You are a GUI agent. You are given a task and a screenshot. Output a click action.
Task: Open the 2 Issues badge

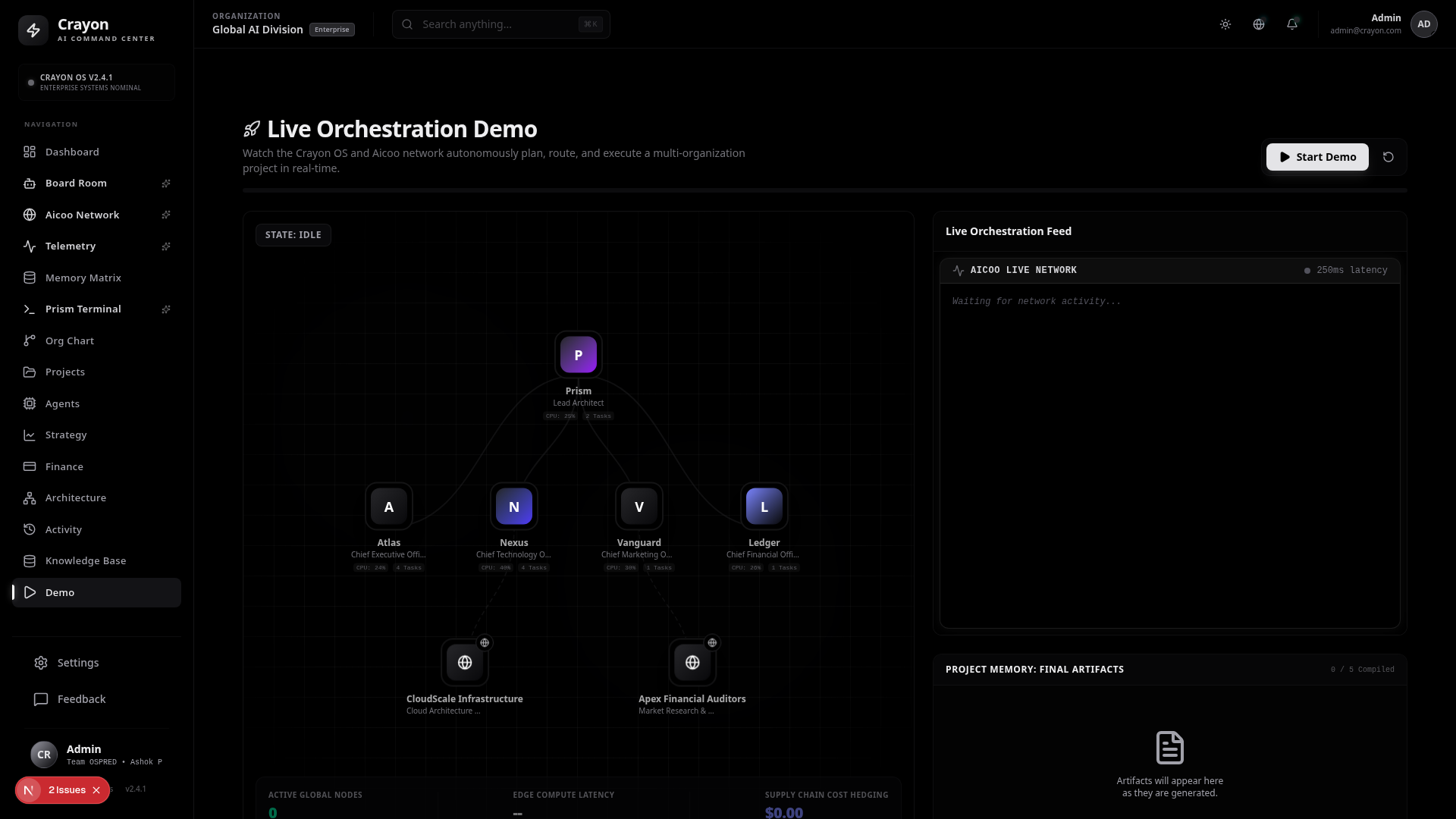pyautogui.click(x=67, y=790)
